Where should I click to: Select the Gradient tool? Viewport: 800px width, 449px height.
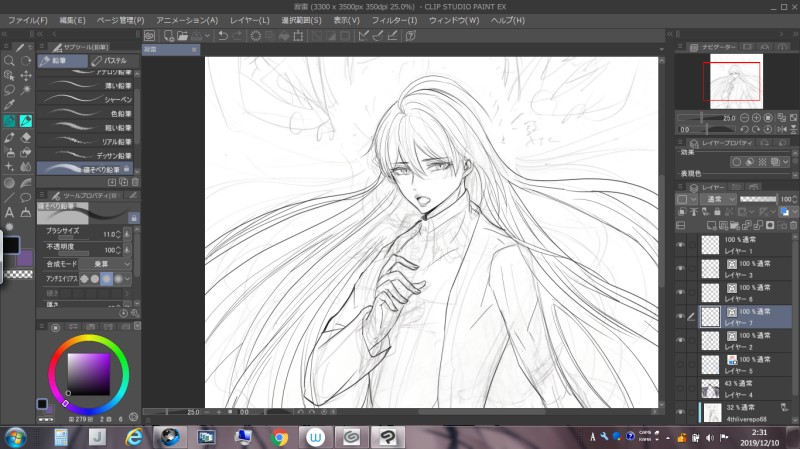coord(9,183)
